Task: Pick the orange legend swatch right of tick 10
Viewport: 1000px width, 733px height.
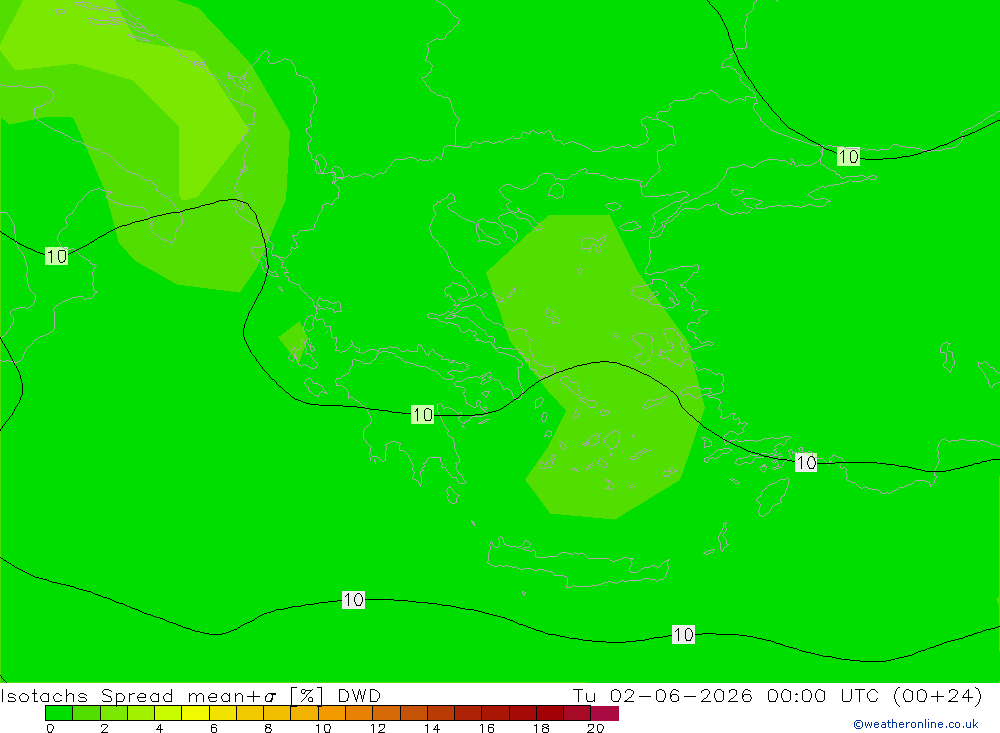Action: point(332,713)
